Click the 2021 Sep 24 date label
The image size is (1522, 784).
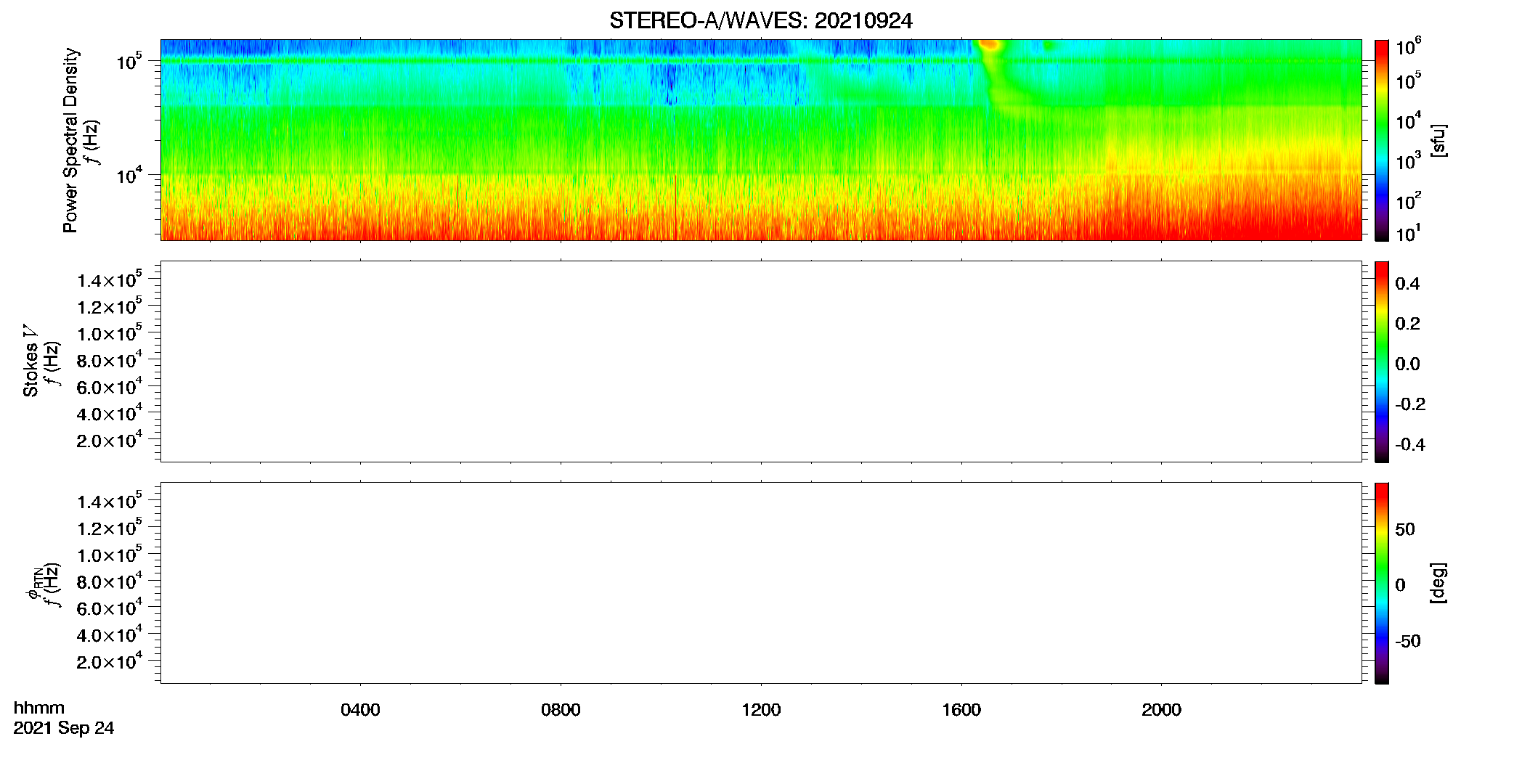[x=64, y=728]
